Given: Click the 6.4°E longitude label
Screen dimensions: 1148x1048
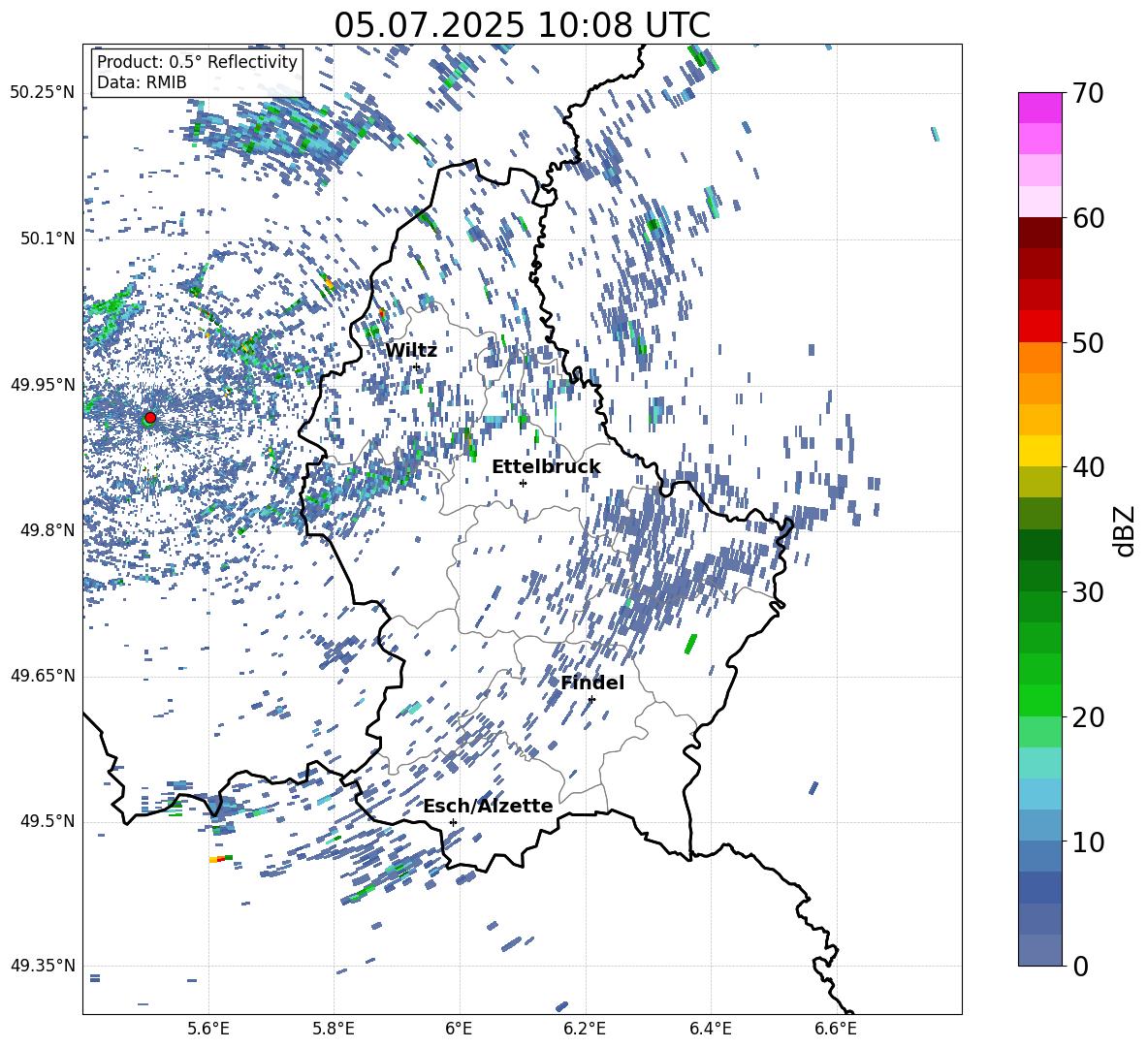Looking at the screenshot, I should tap(710, 1029).
